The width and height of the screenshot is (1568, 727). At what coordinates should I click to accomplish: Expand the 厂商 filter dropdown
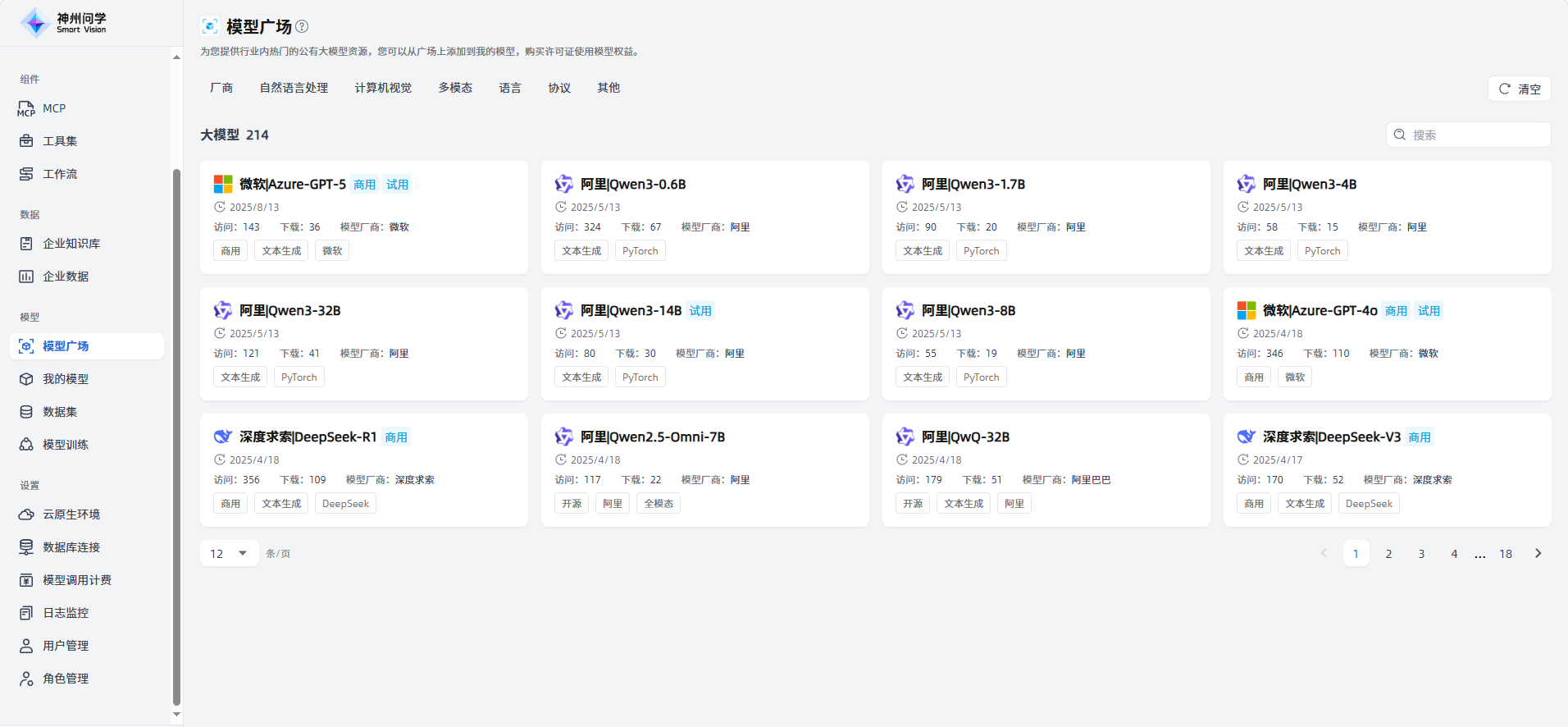[x=221, y=88]
